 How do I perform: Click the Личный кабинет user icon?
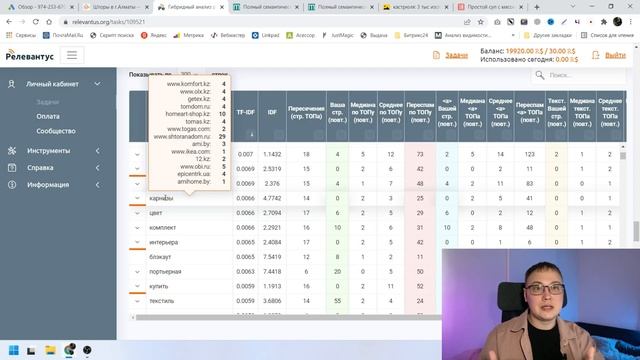(x=11, y=84)
